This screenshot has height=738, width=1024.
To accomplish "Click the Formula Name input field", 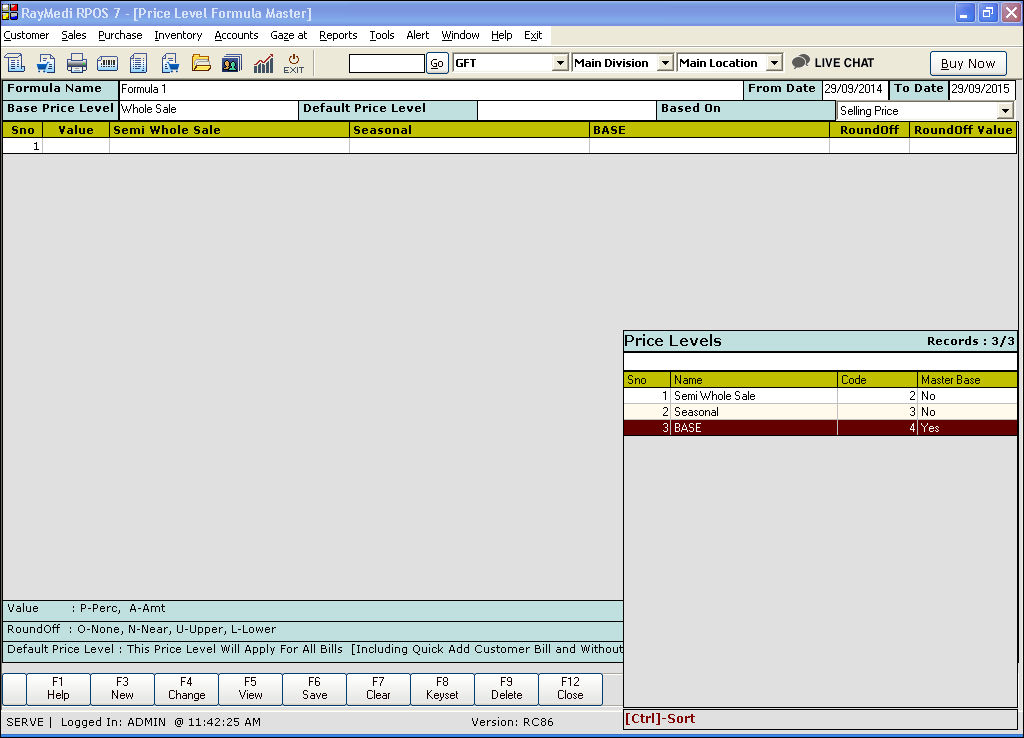I will (x=431, y=90).
